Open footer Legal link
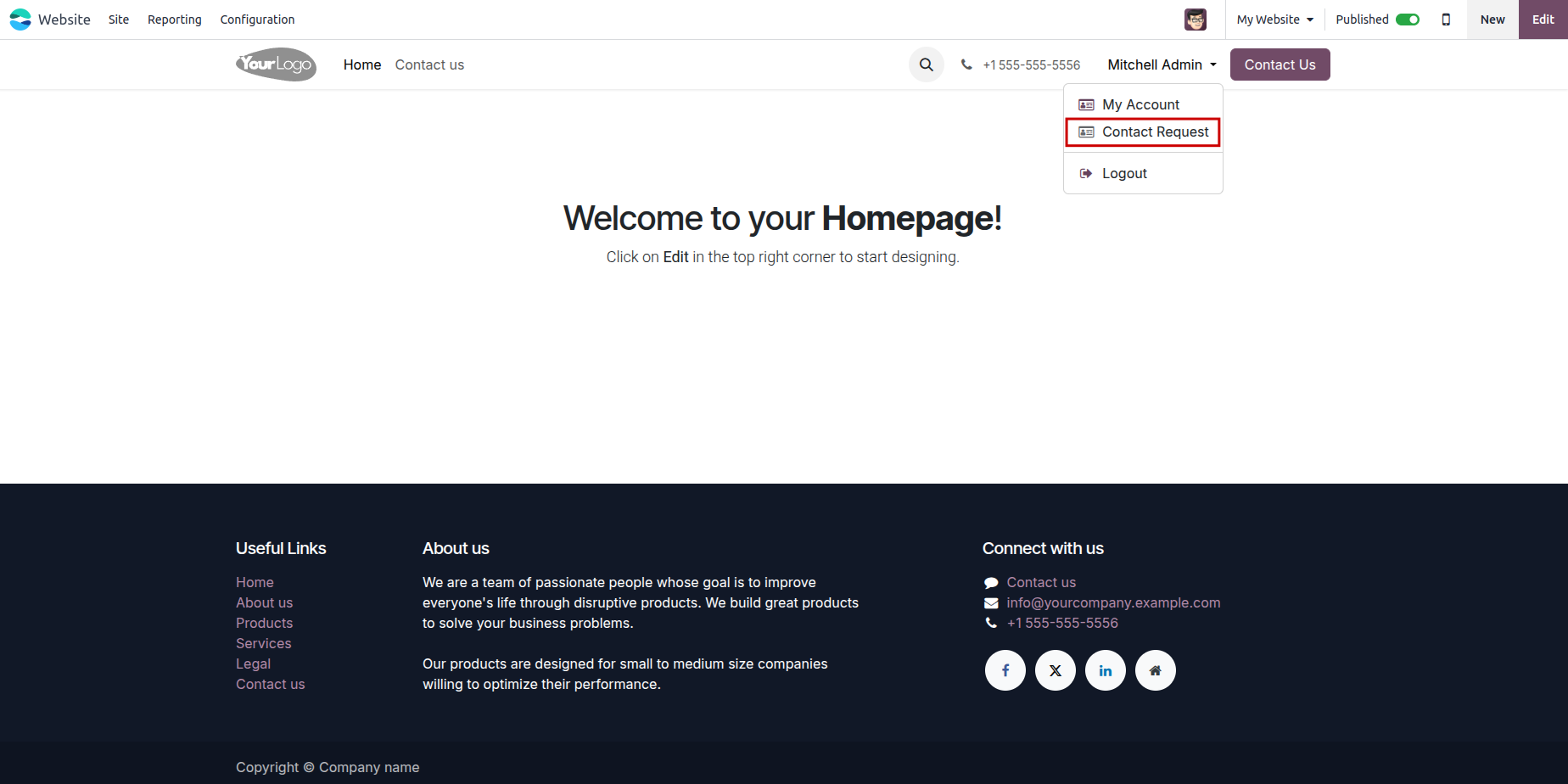1568x784 pixels. click(x=253, y=664)
